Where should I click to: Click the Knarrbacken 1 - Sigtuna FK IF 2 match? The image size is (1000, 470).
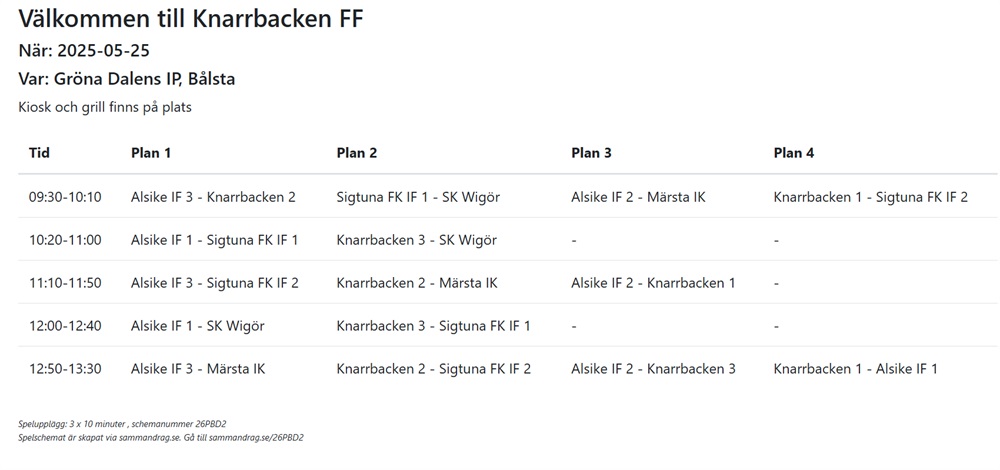(x=870, y=197)
